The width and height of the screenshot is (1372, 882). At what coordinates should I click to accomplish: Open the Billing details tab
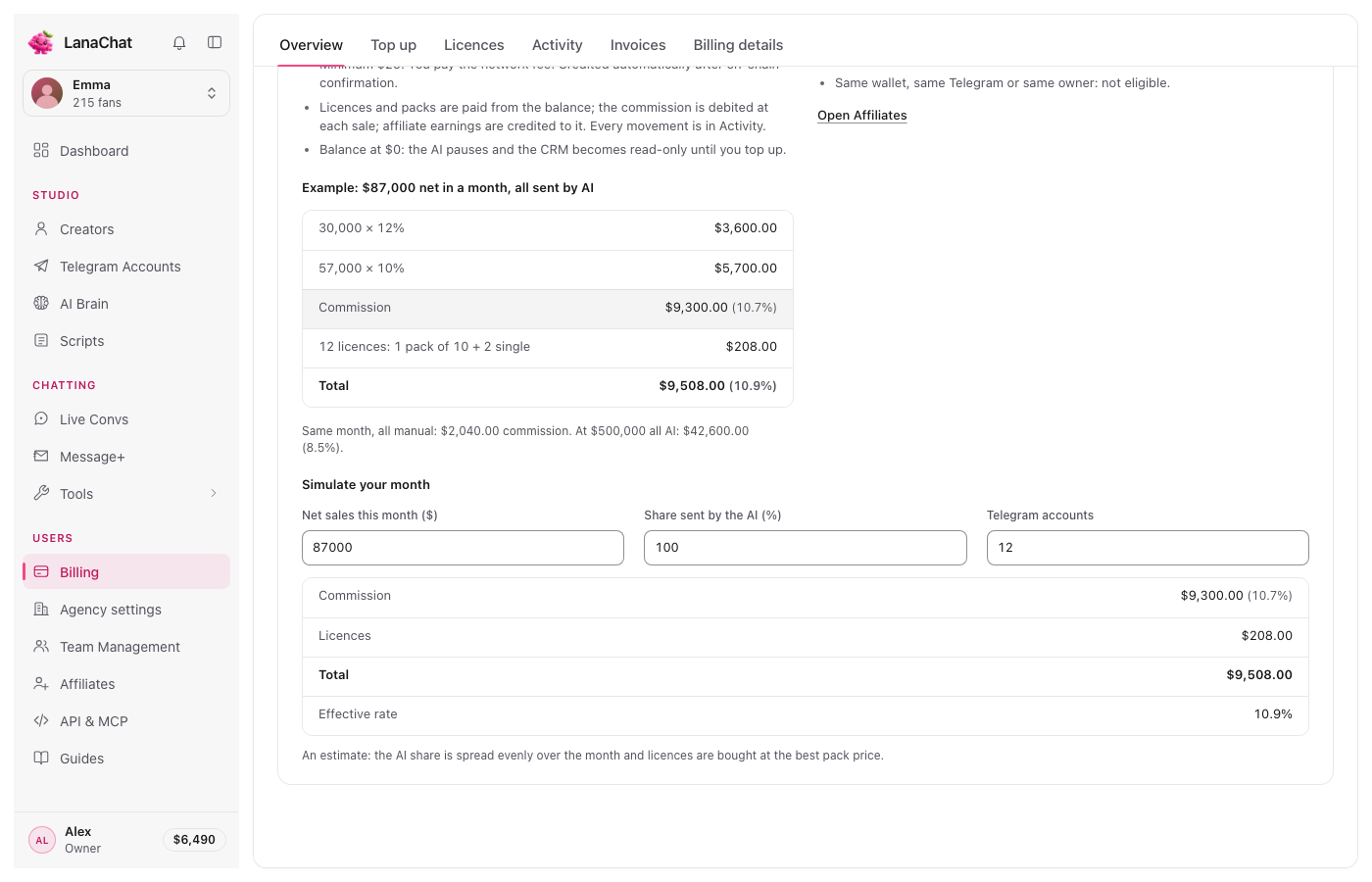pos(738,45)
